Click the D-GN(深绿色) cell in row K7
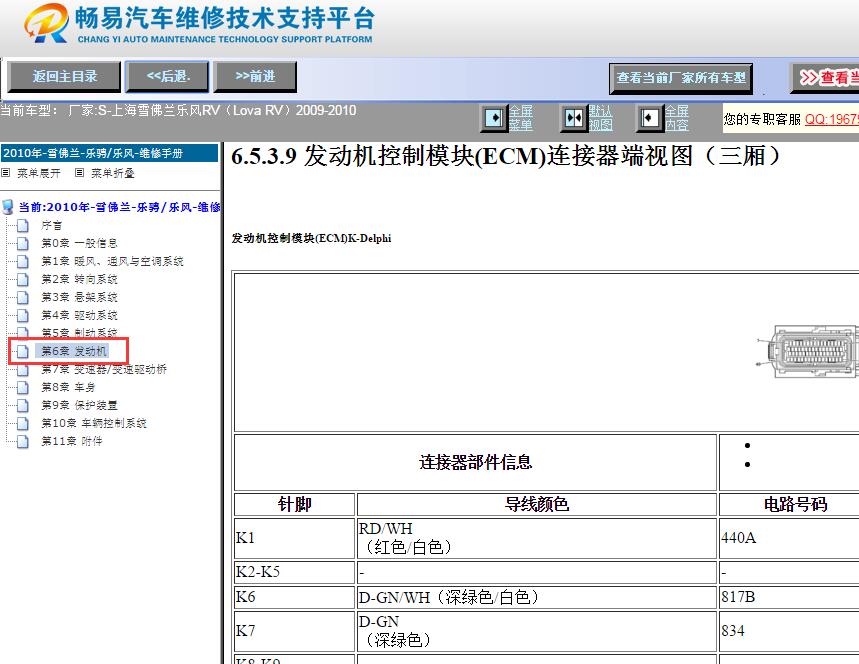 [537, 631]
